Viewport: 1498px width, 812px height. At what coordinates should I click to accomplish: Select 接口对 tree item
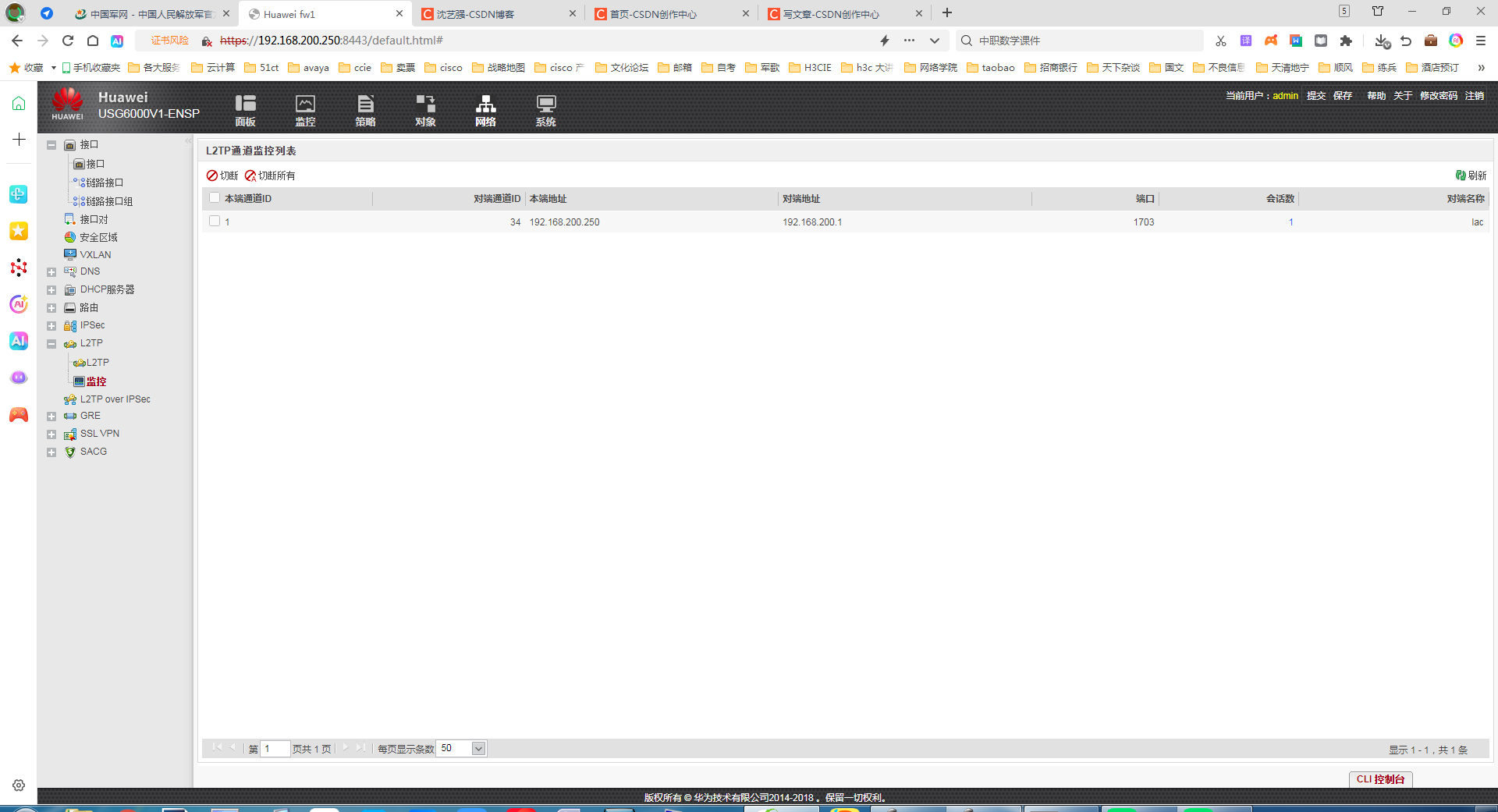[87, 219]
